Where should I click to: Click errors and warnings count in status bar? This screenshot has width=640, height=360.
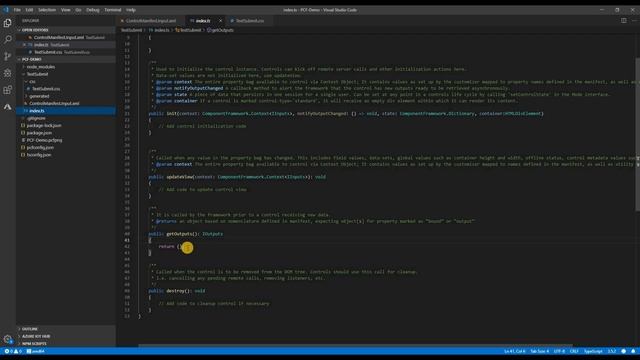(x=13, y=351)
